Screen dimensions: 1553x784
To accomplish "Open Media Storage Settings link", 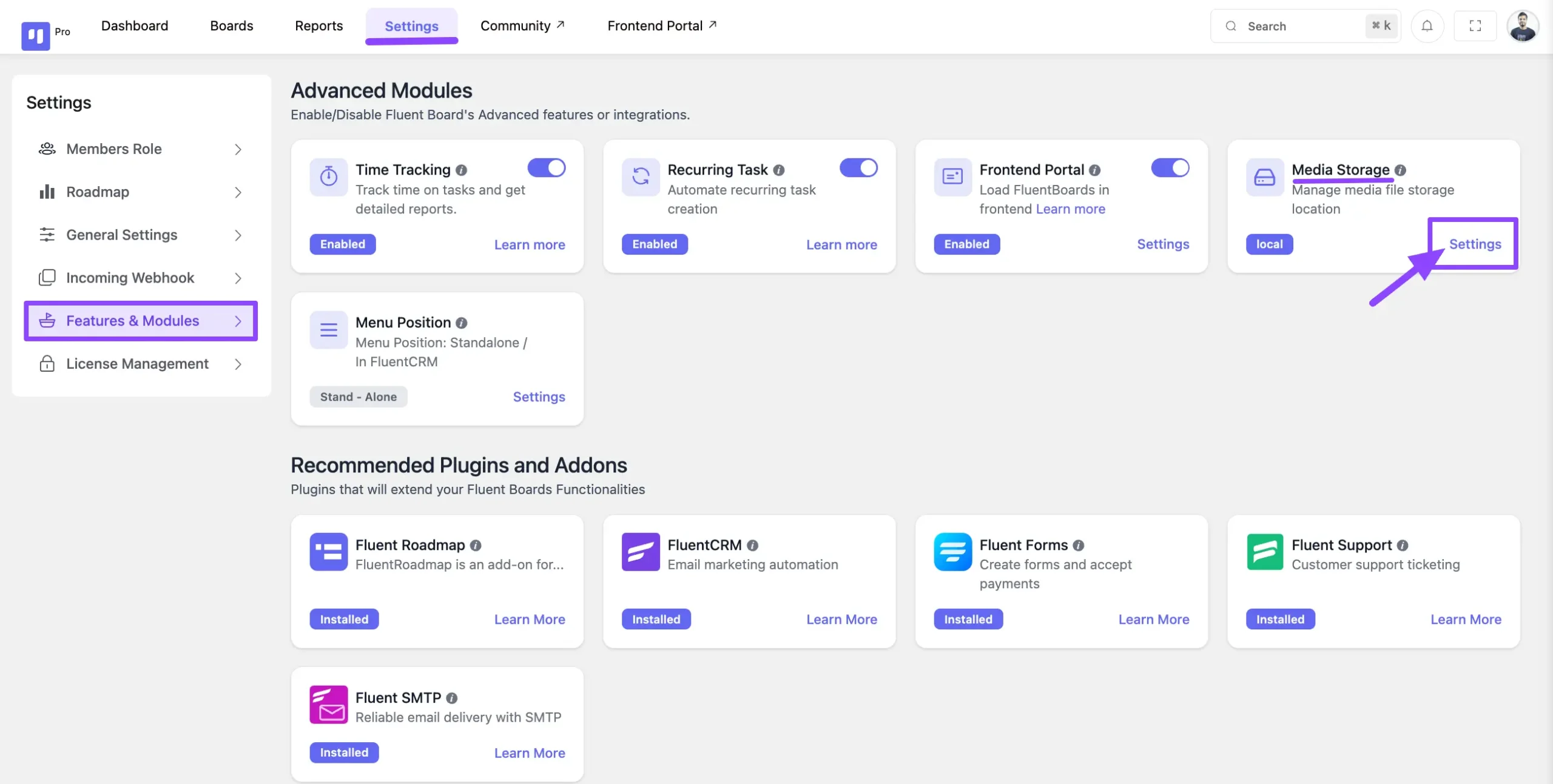I will click(1475, 244).
